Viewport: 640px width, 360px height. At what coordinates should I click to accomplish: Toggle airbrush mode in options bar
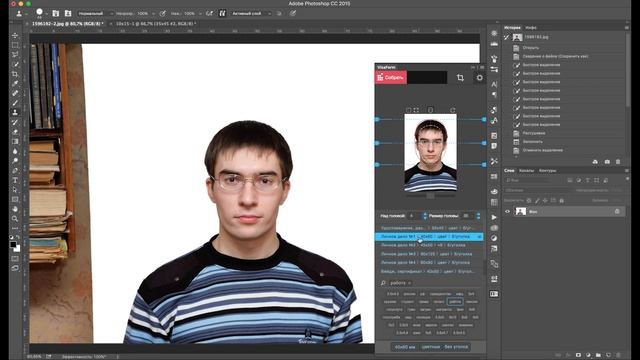(x=209, y=13)
